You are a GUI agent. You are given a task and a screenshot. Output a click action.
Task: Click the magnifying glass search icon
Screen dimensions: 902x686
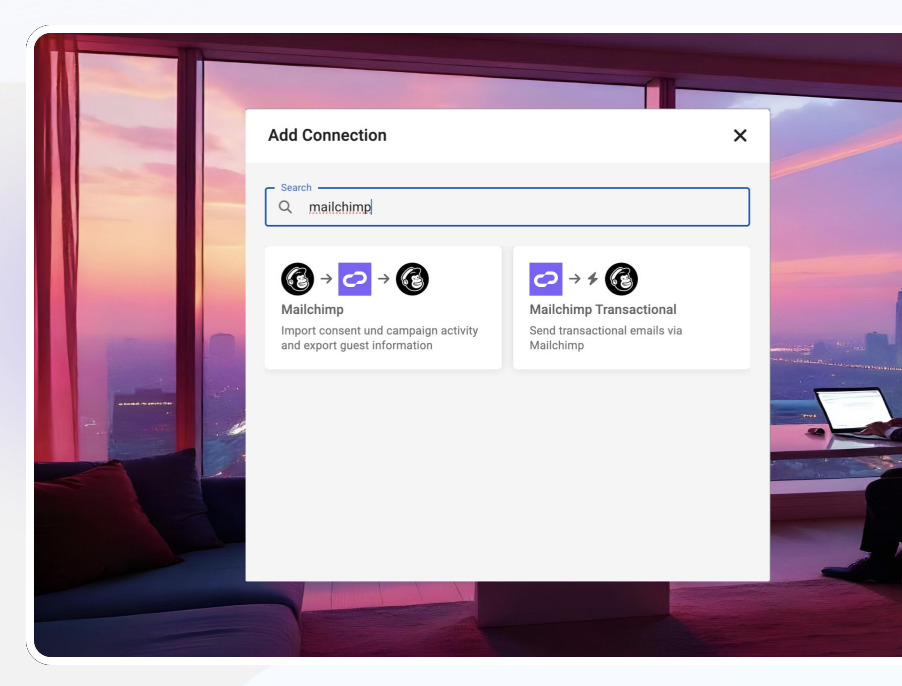[x=286, y=207]
